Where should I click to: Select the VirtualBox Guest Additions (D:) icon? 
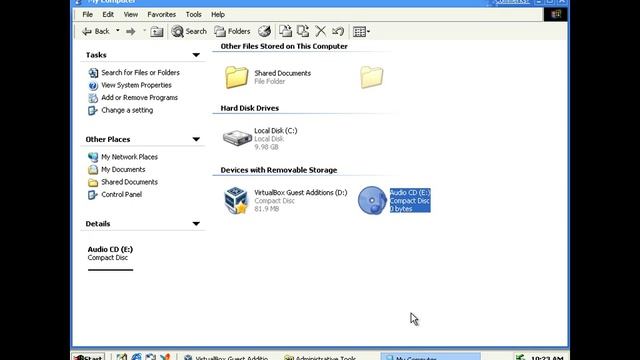(x=236, y=200)
